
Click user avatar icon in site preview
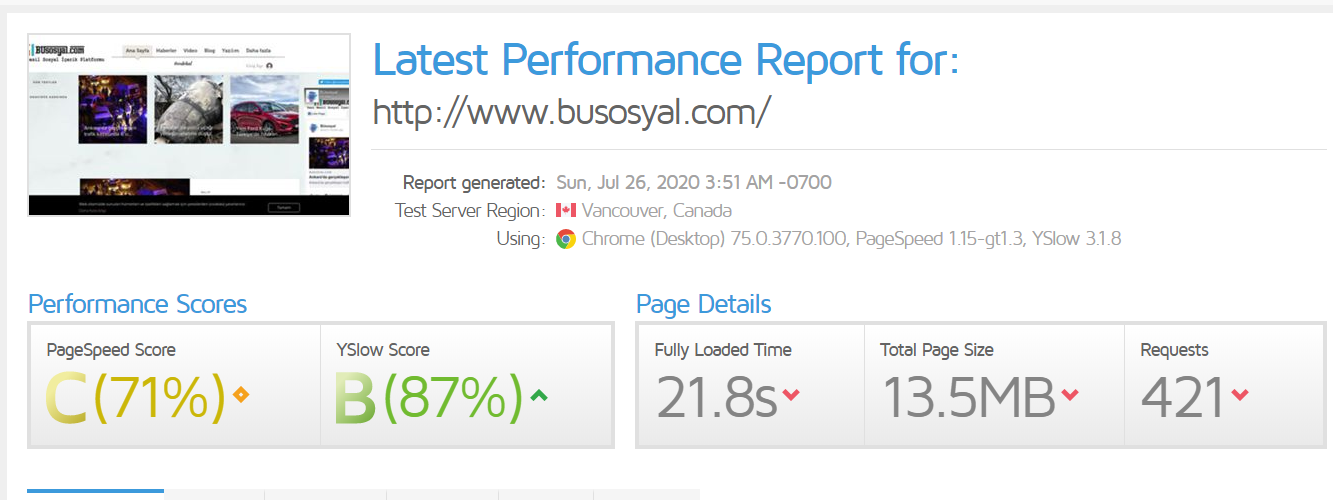(x=269, y=65)
